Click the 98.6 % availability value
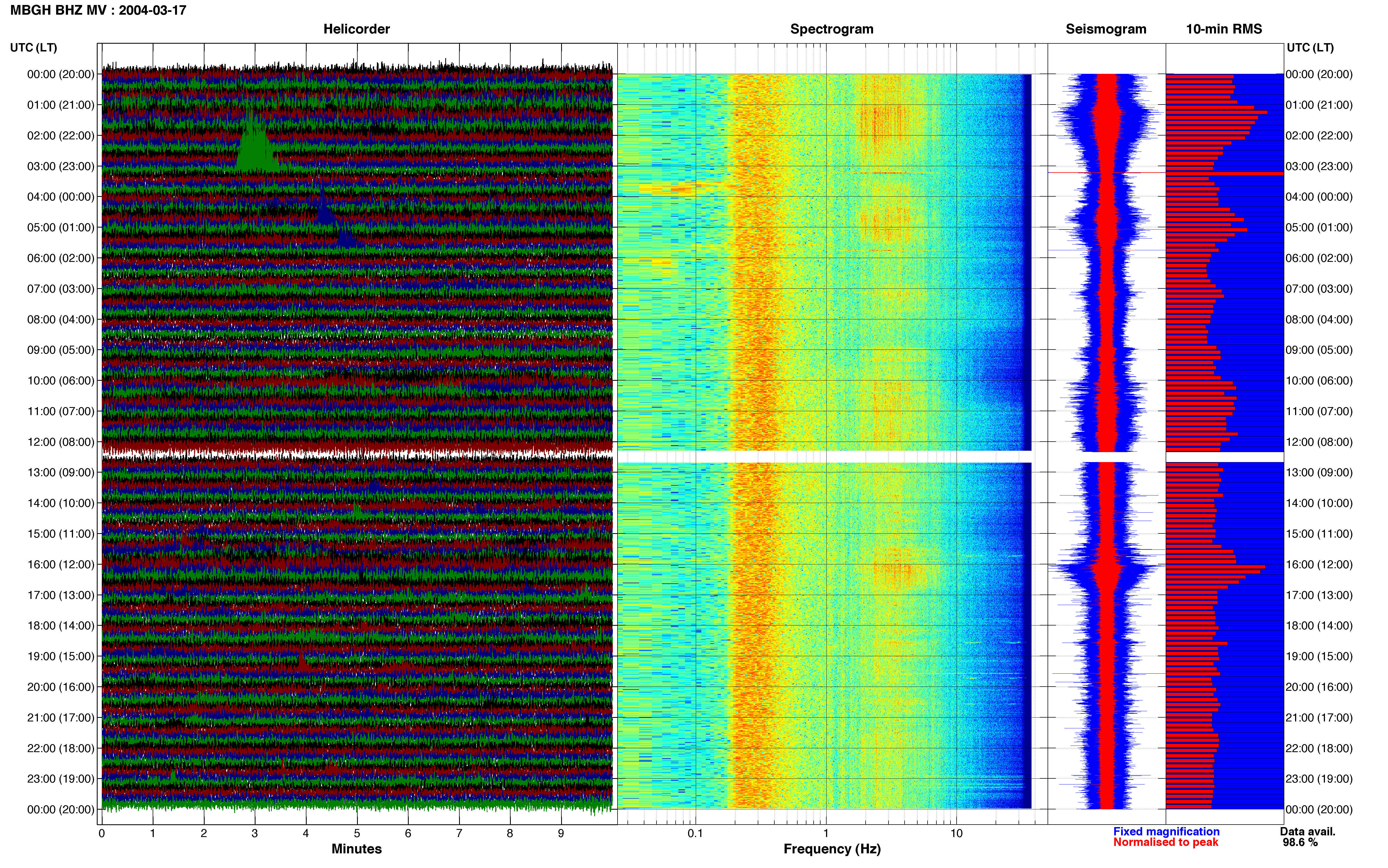 [x=1300, y=843]
